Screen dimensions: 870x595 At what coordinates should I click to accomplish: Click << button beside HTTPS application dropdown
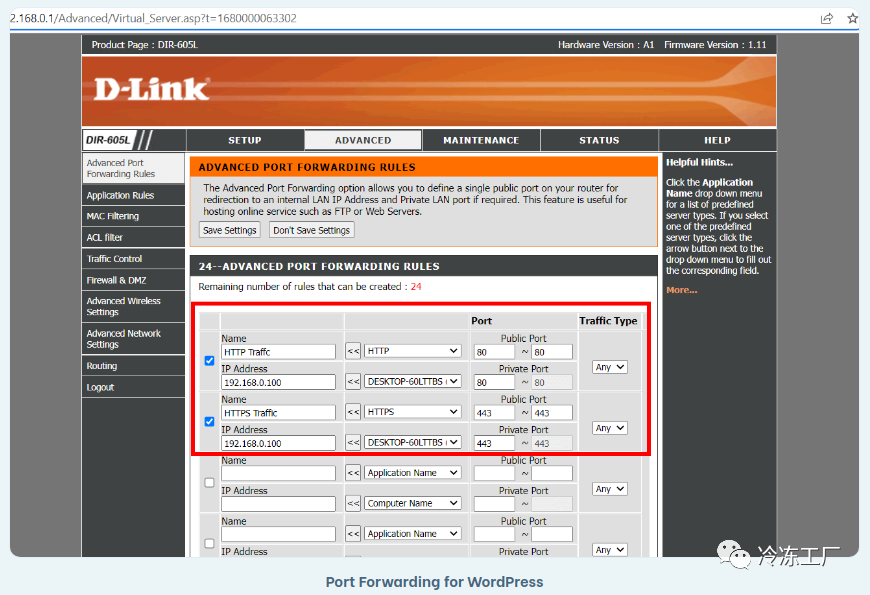[353, 412]
